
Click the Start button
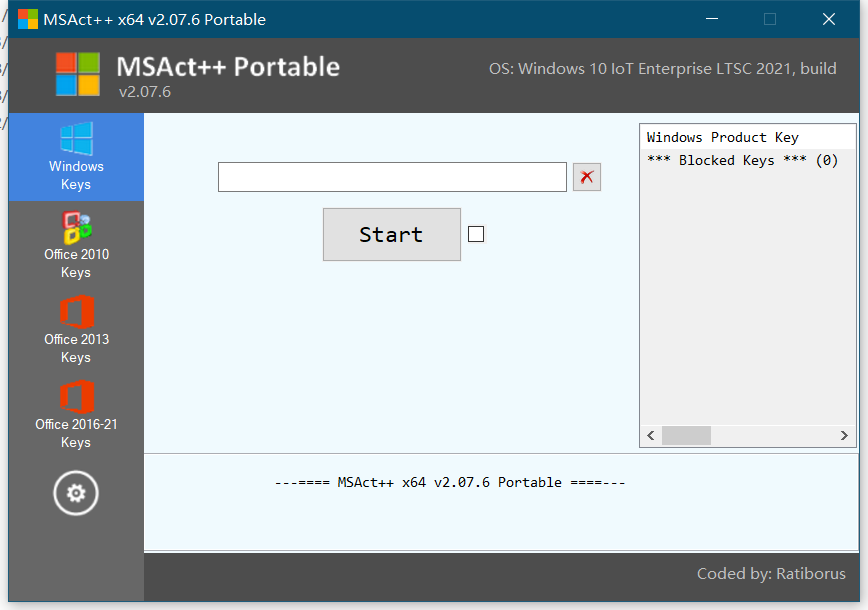391,234
